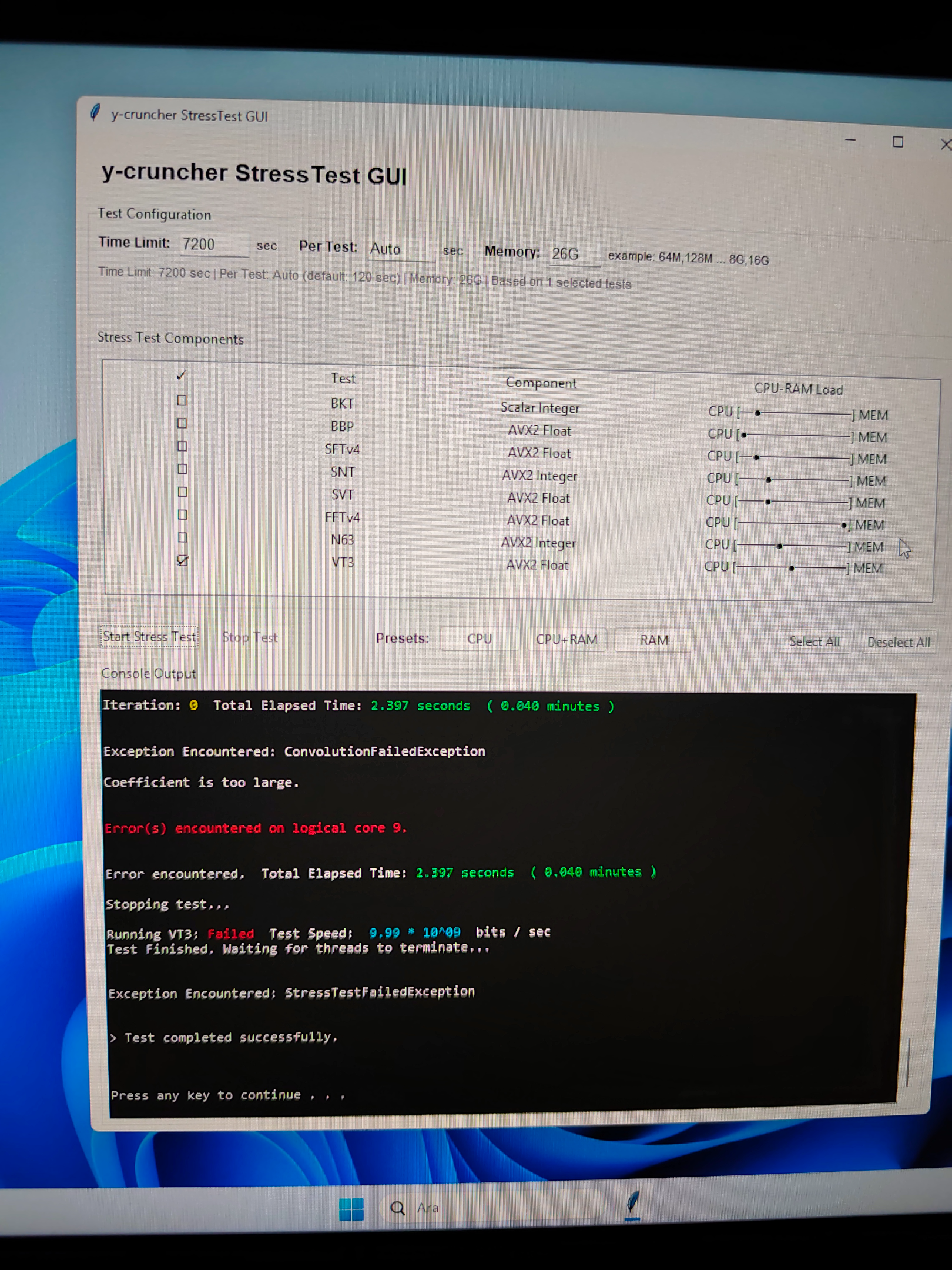Viewport: 952px width, 1270px height.
Task: Click the FFTv4 CPU-MEM load indicator
Action: point(795,524)
